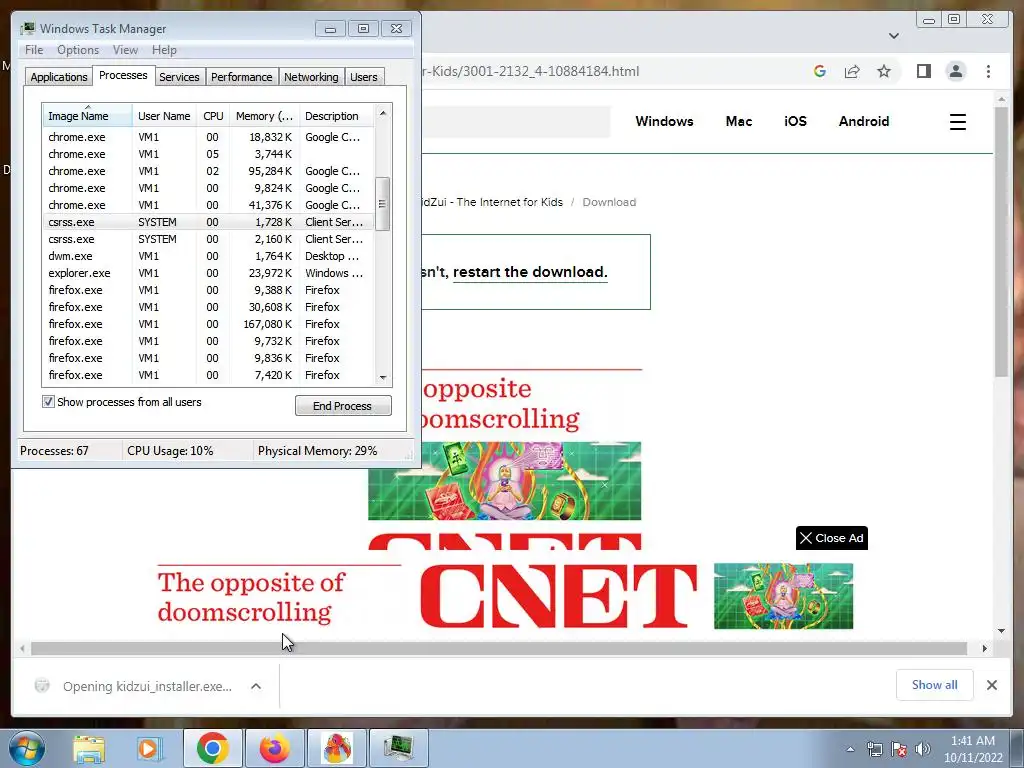1024x768 pixels.
Task: Click process list scroll down arrow
Action: click(383, 377)
